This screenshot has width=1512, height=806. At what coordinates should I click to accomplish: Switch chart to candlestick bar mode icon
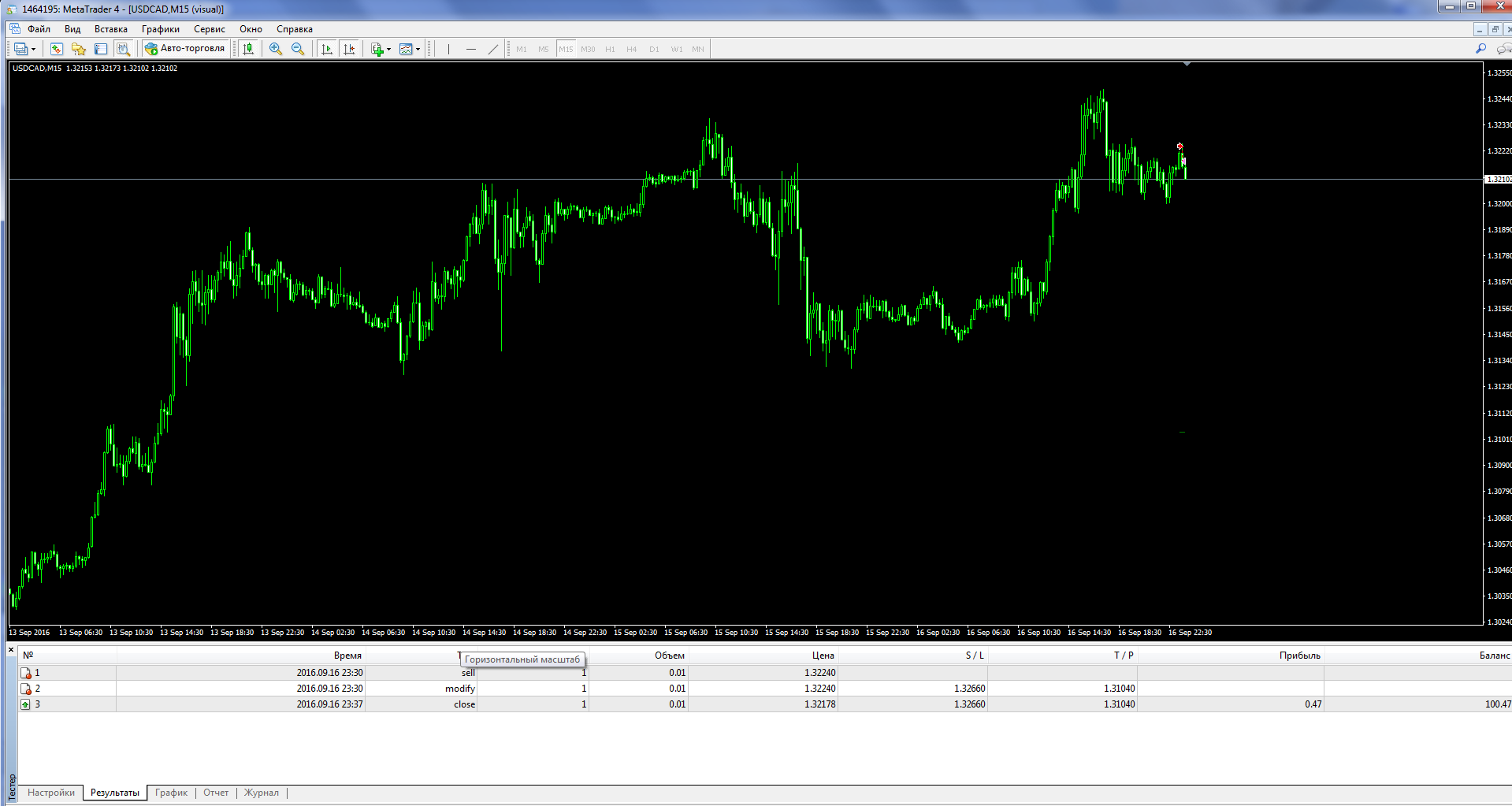(248, 49)
